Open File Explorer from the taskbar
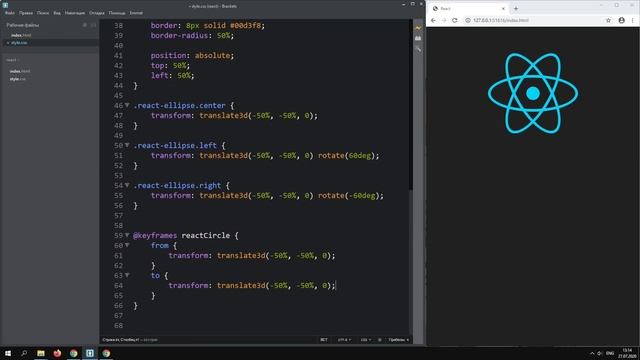Image resolution: width=640 pixels, height=360 pixels. 41,353
